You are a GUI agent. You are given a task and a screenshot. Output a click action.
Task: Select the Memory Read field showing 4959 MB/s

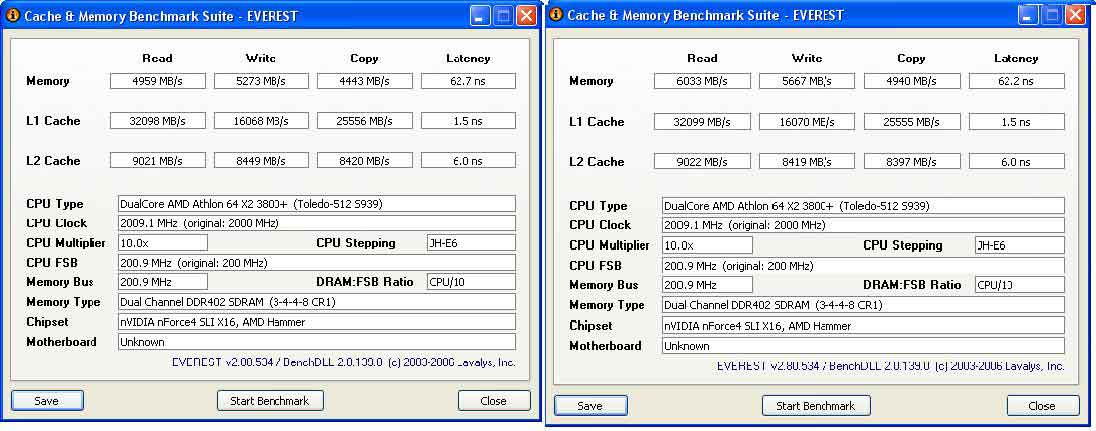point(157,81)
